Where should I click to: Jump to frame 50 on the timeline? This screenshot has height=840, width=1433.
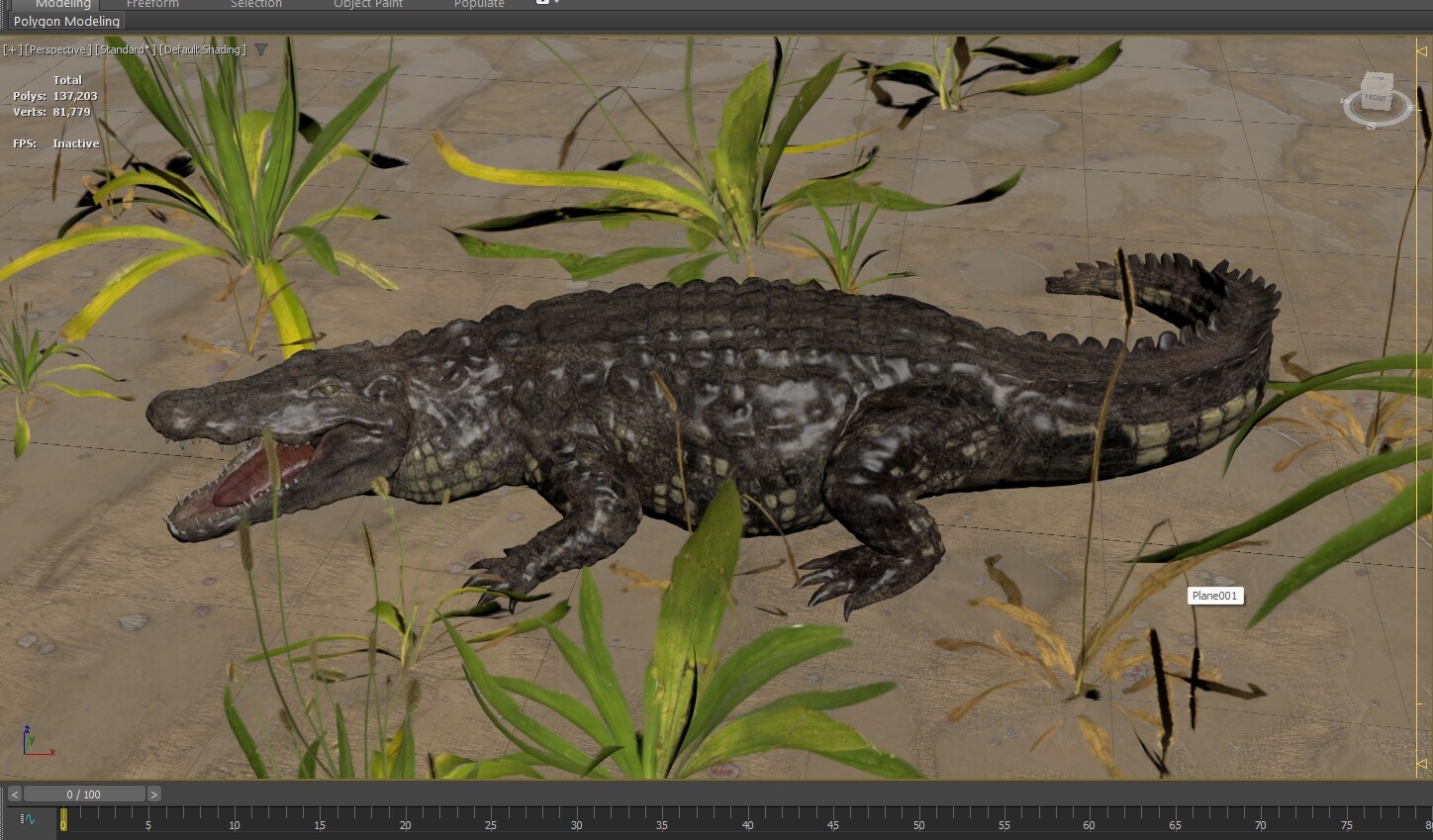tap(918, 824)
